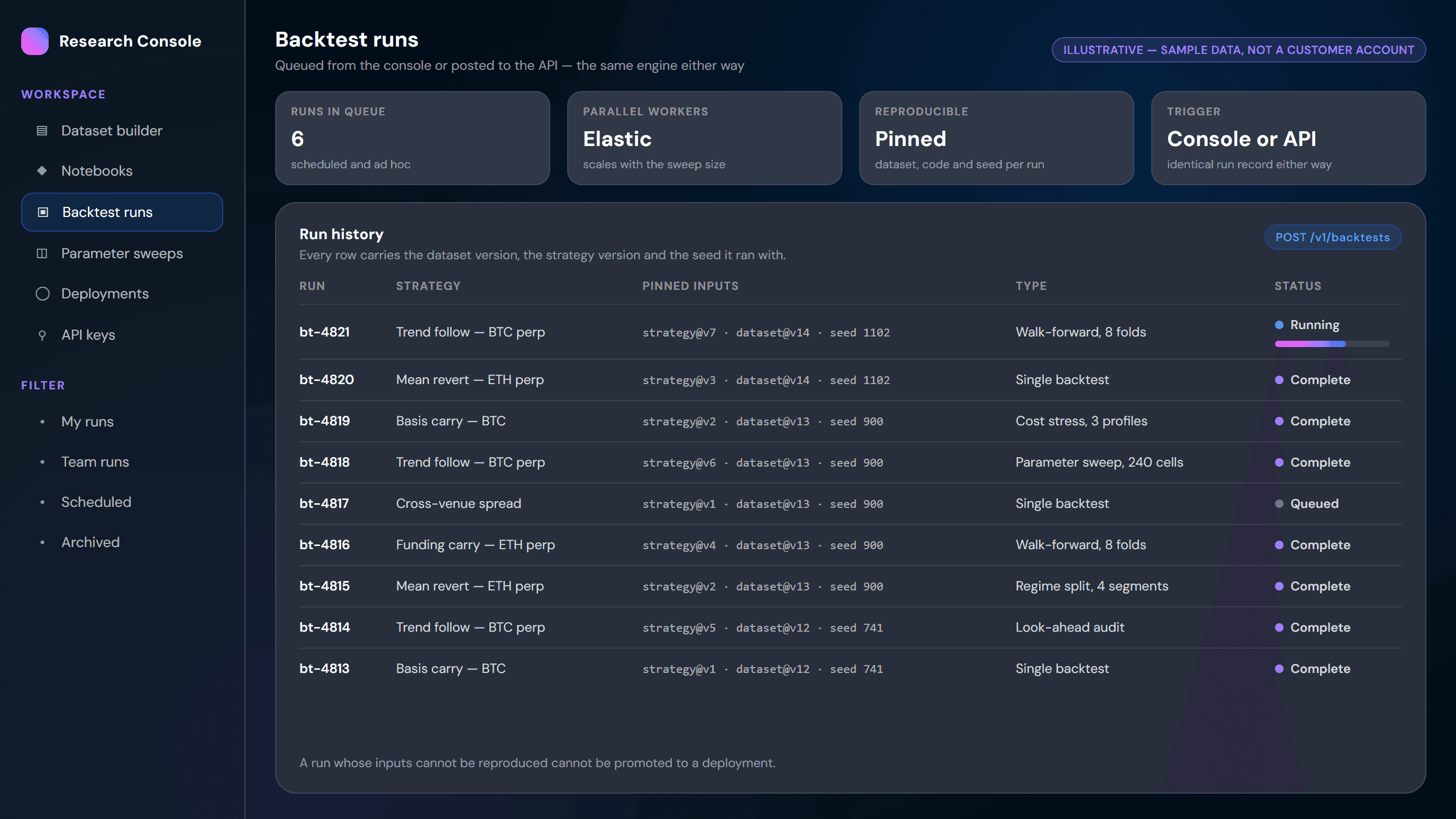The height and width of the screenshot is (819, 1456).
Task: Sort by the TYPE column header
Action: (1031, 286)
